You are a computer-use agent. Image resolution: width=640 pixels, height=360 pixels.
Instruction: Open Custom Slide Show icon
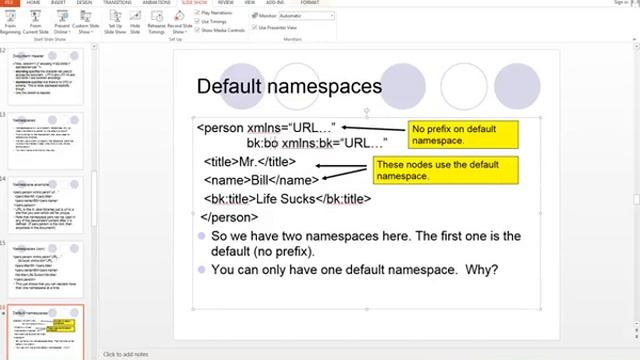[x=86, y=16]
